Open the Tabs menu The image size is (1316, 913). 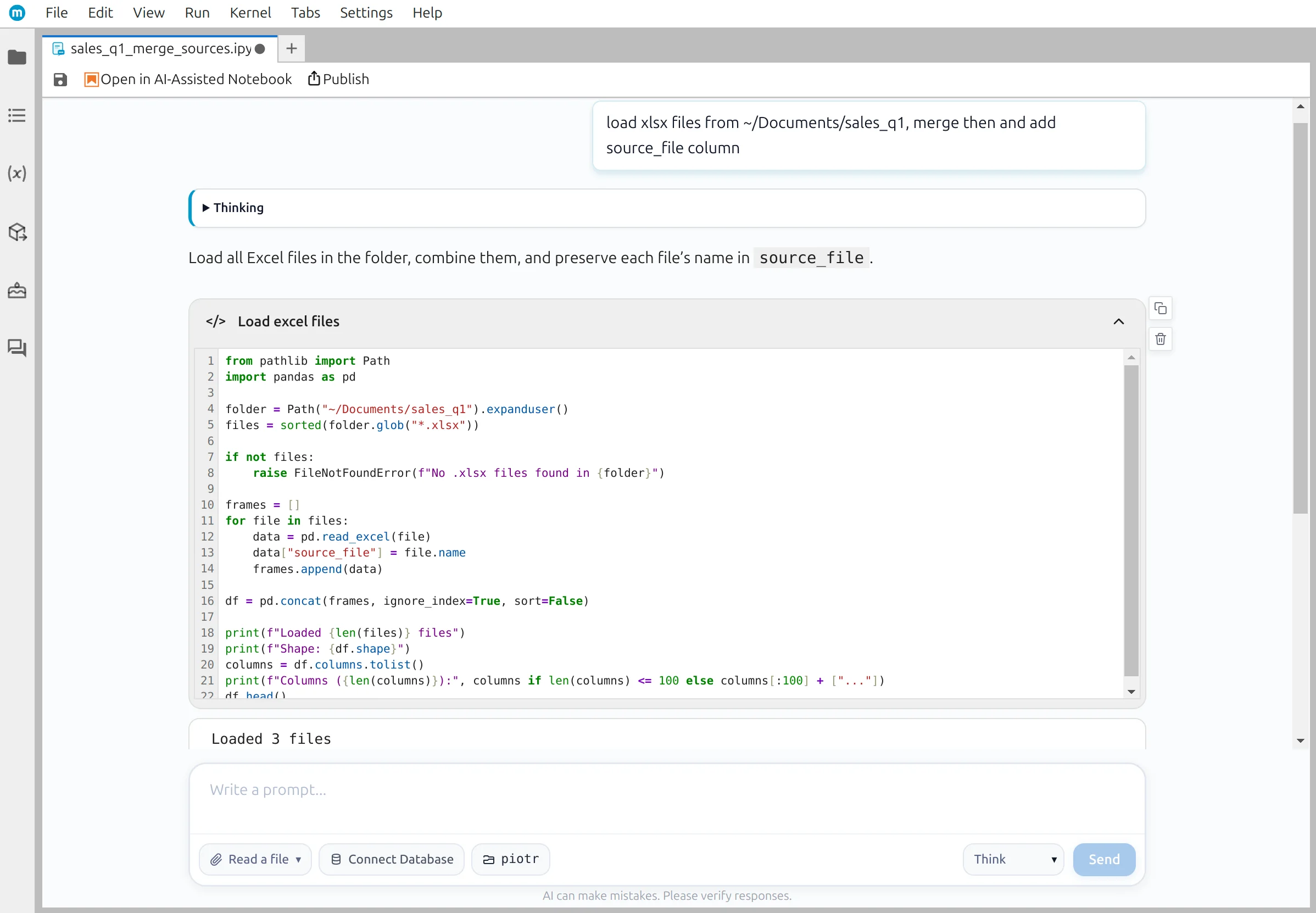click(x=305, y=13)
